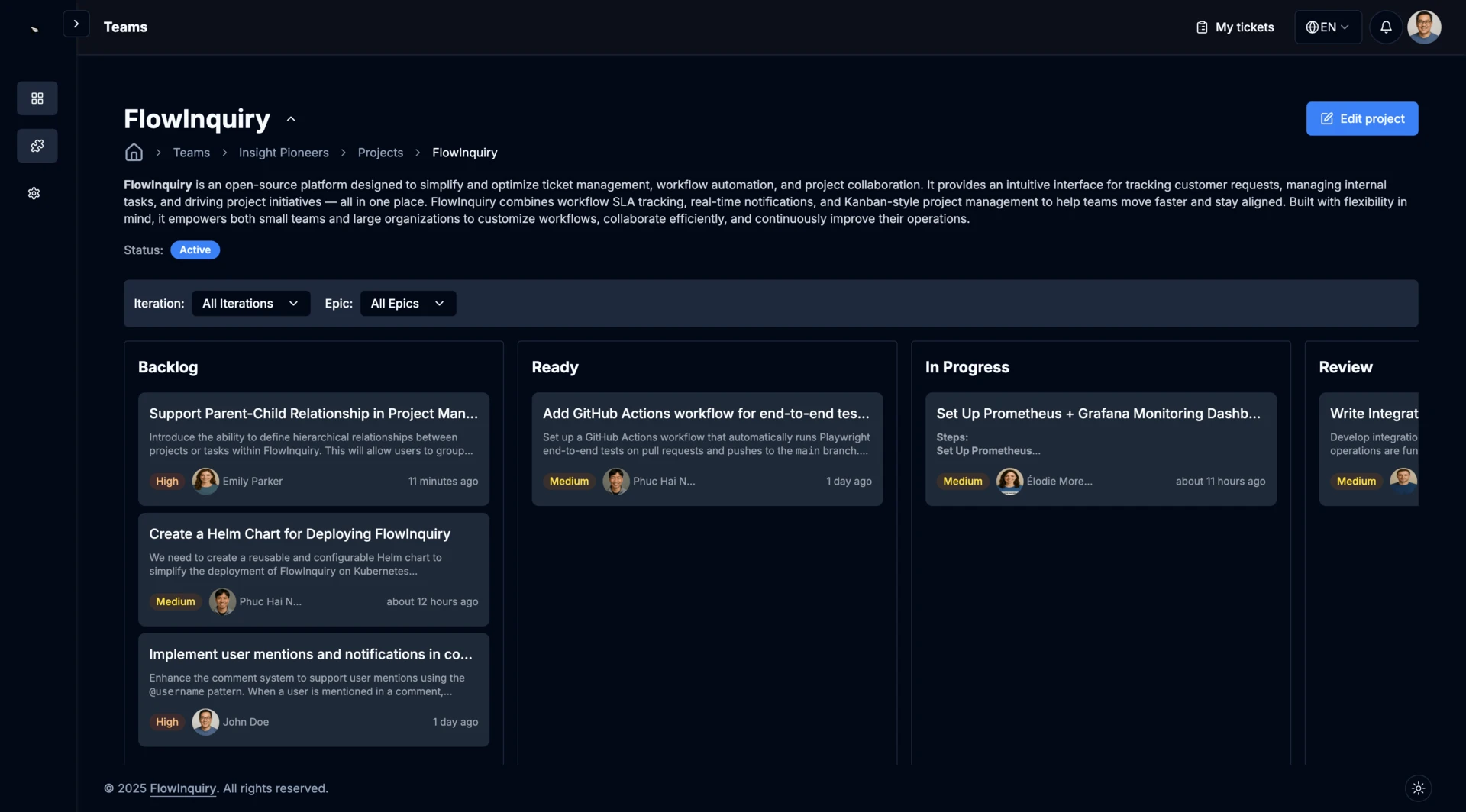This screenshot has height=812, width=1466.
Task: Open the user avatar menu
Action: (x=1423, y=27)
